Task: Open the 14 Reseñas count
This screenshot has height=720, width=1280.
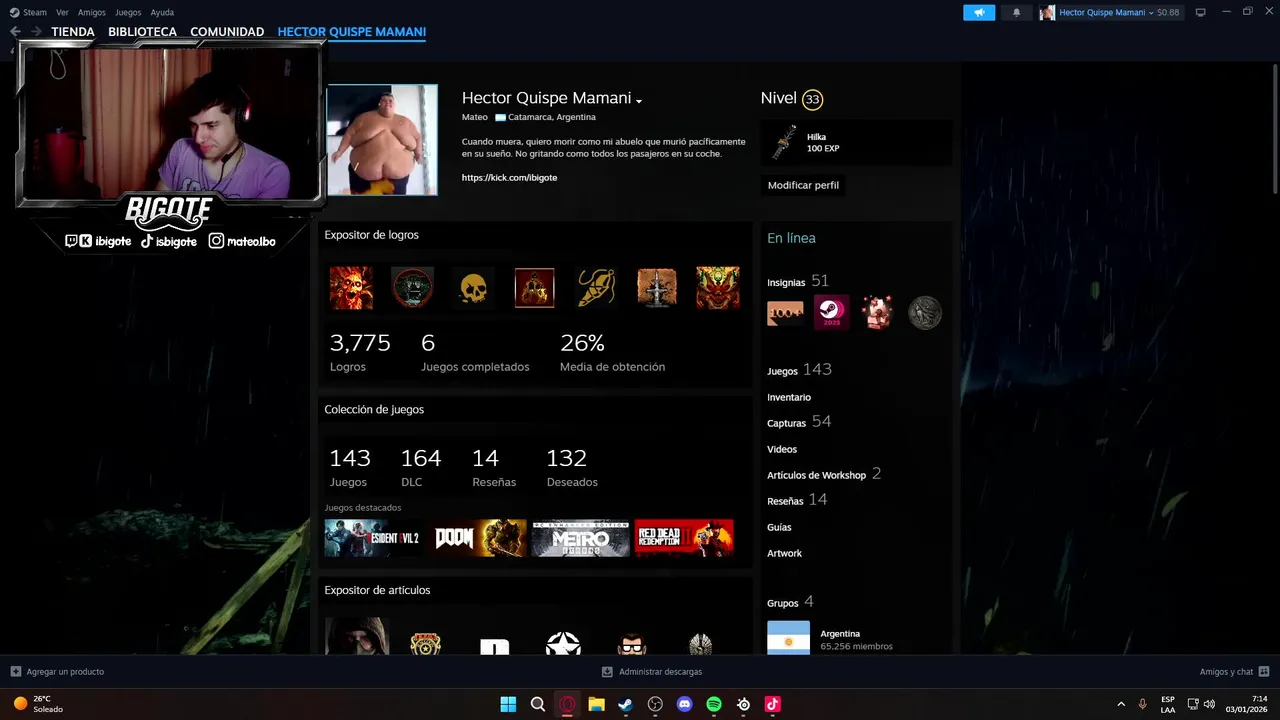Action: (494, 467)
